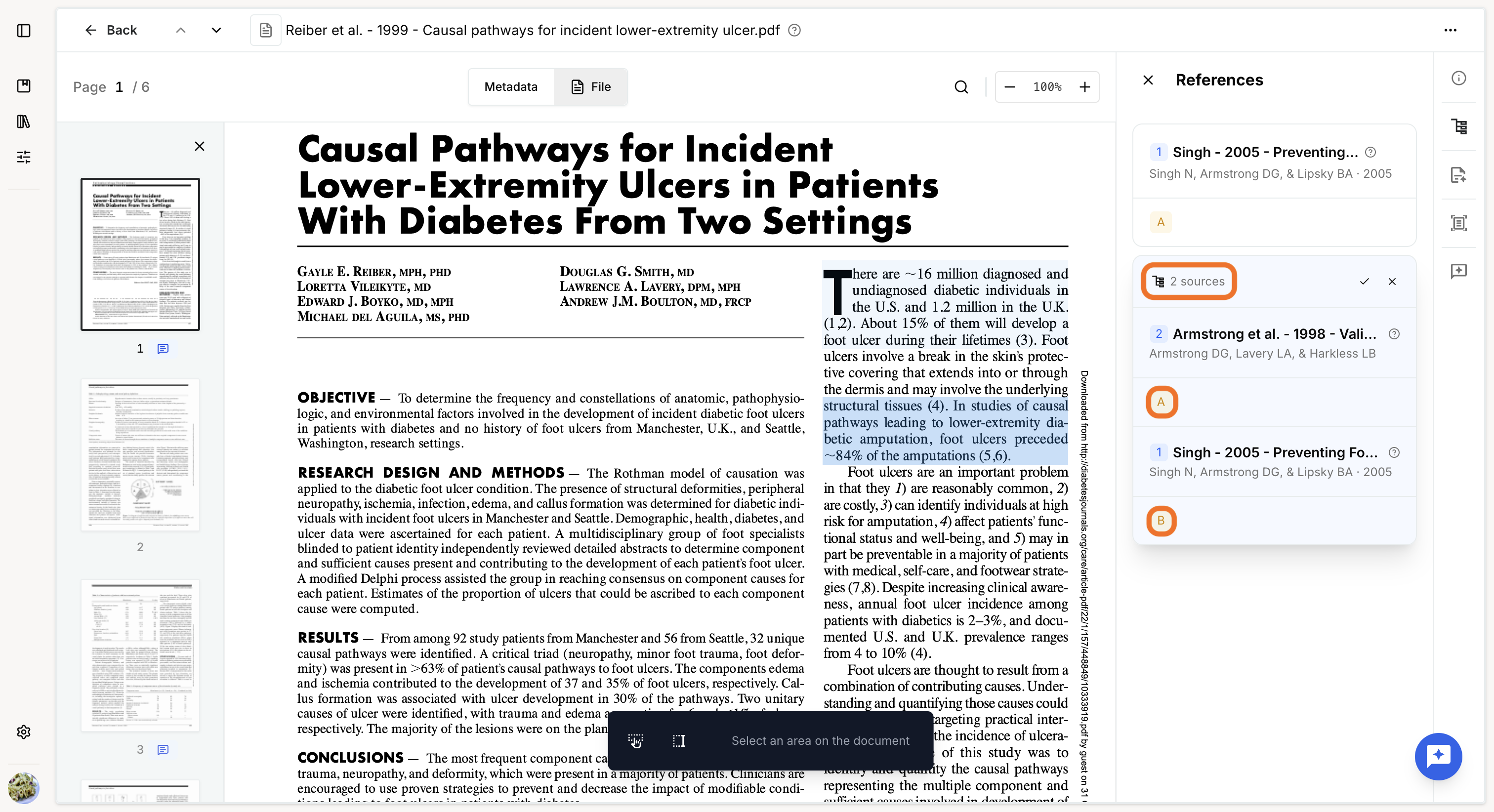
Task: Confirm the sources with checkmark icon
Action: tap(1364, 282)
